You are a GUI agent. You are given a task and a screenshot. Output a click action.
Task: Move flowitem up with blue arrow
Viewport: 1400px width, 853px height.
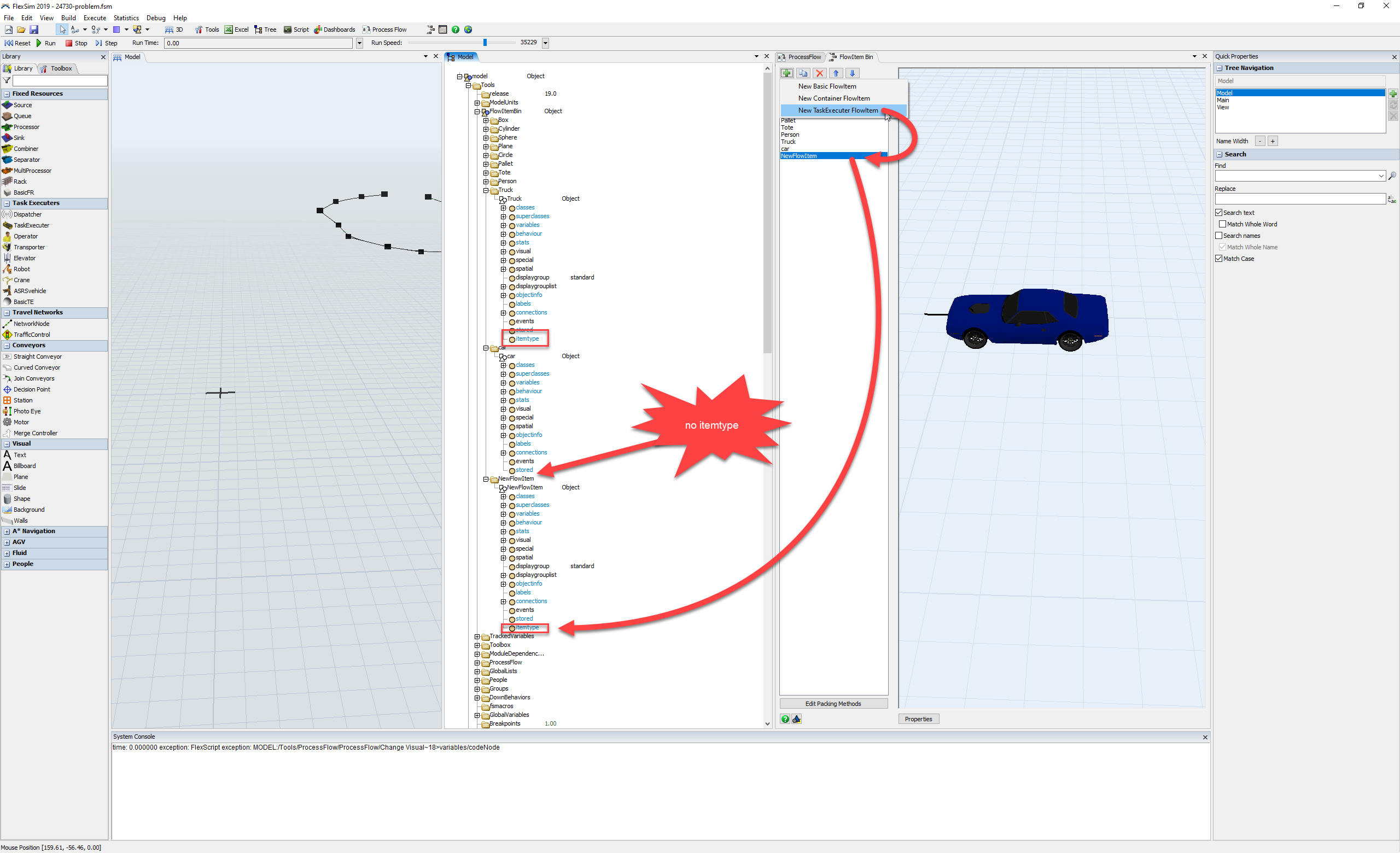coord(836,73)
